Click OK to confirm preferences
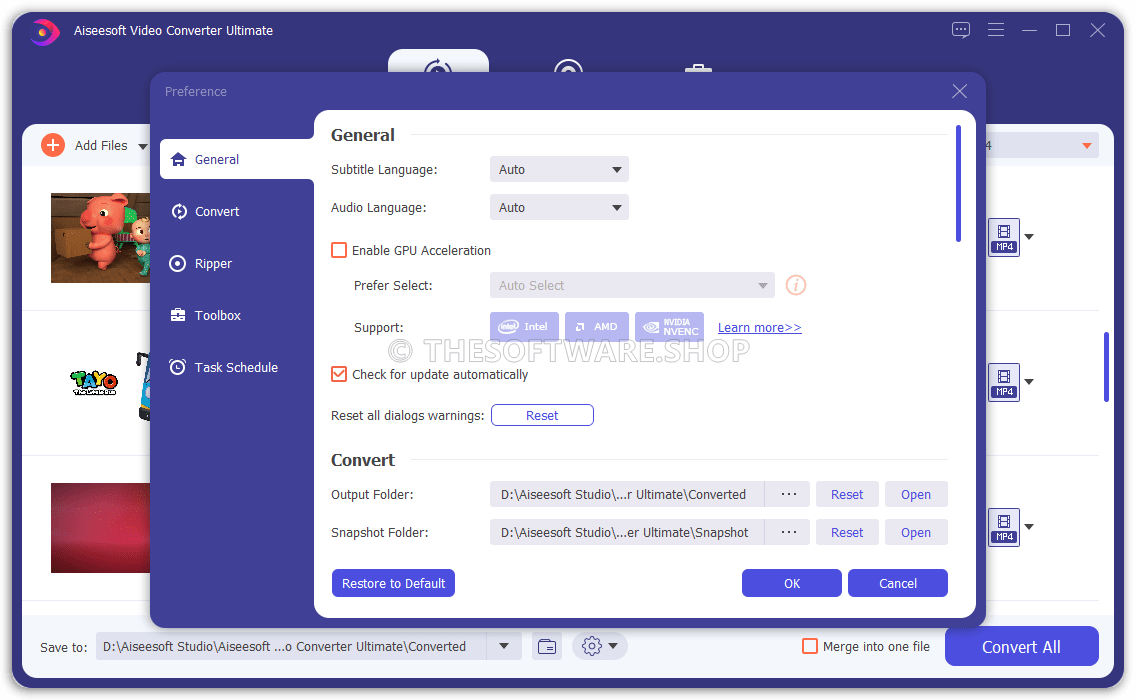 point(792,583)
